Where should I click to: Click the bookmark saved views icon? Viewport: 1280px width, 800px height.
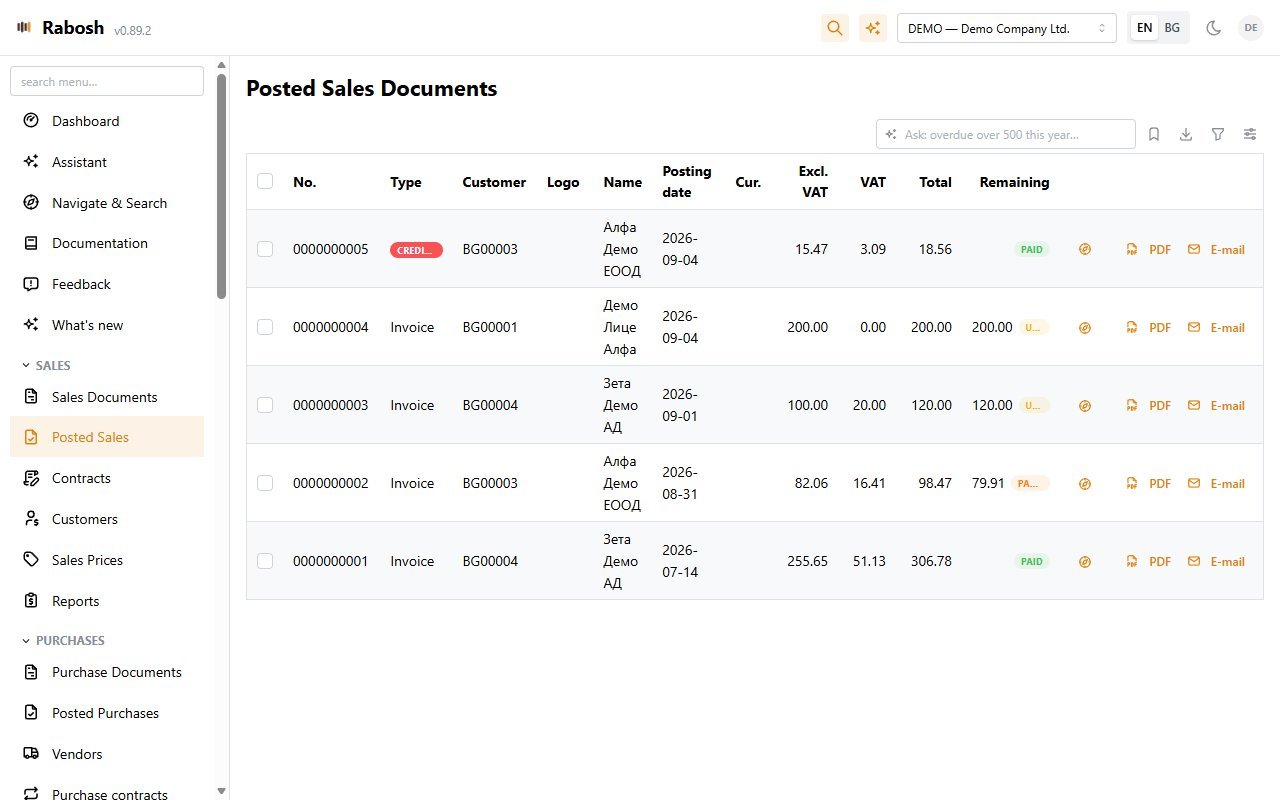(1154, 134)
